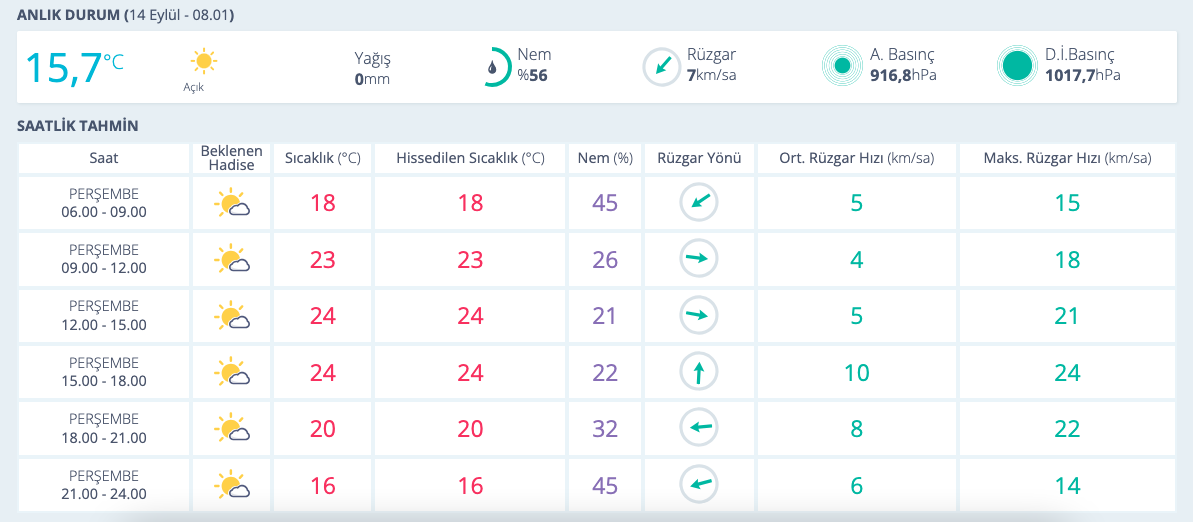Click the 'Hissedilen Sıcaklık (°C)' column header

coord(470,158)
